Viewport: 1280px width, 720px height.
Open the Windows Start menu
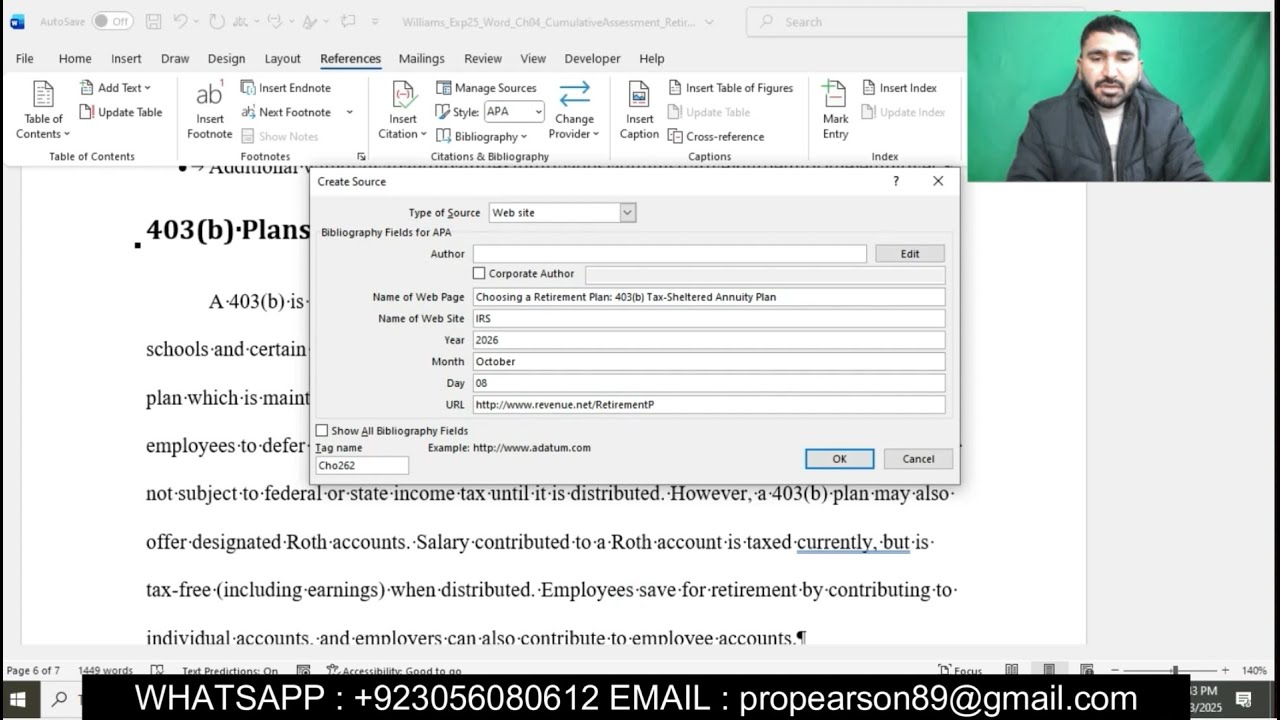click(18, 699)
